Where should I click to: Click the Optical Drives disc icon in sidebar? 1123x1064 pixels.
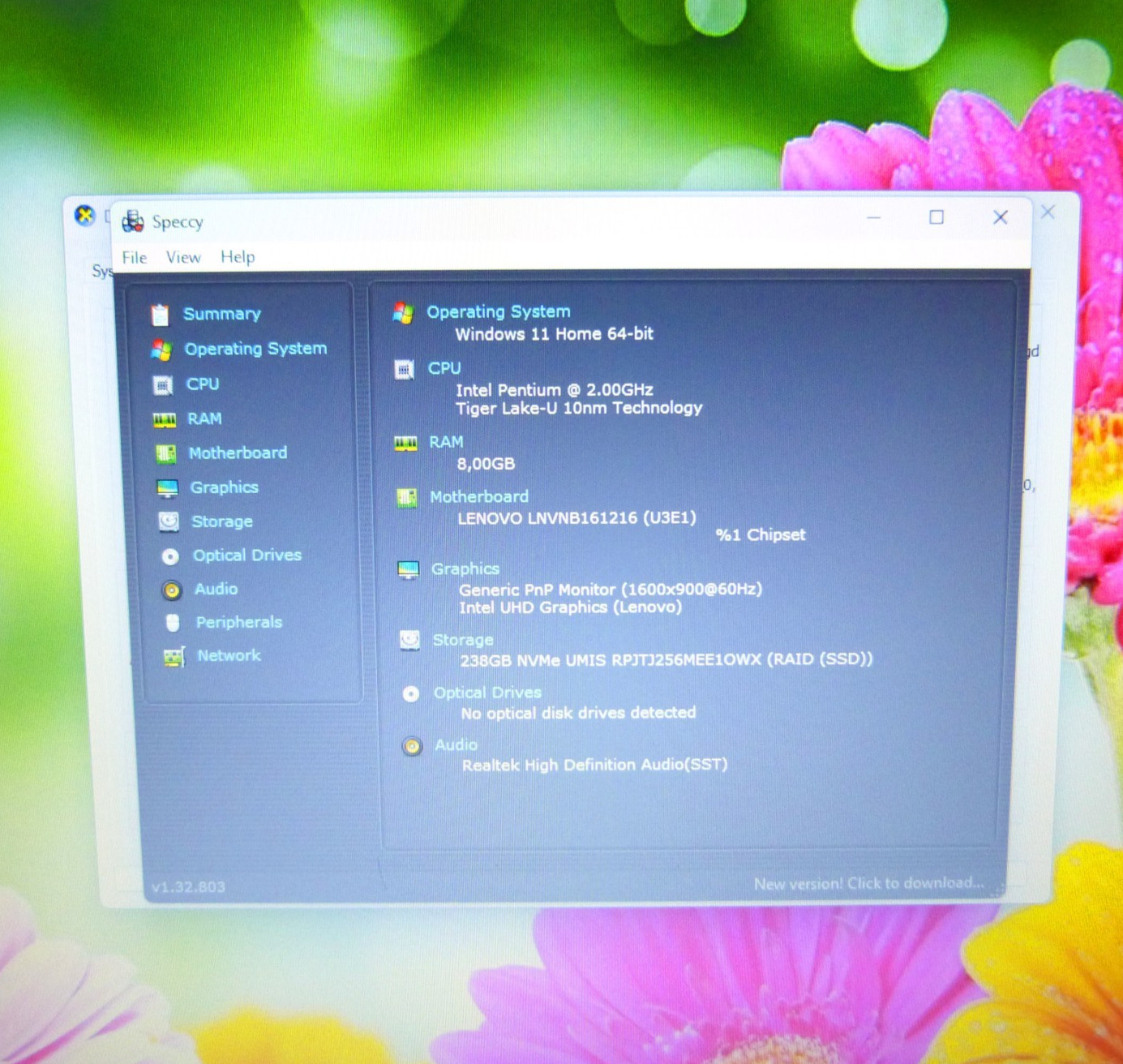pyautogui.click(x=170, y=556)
